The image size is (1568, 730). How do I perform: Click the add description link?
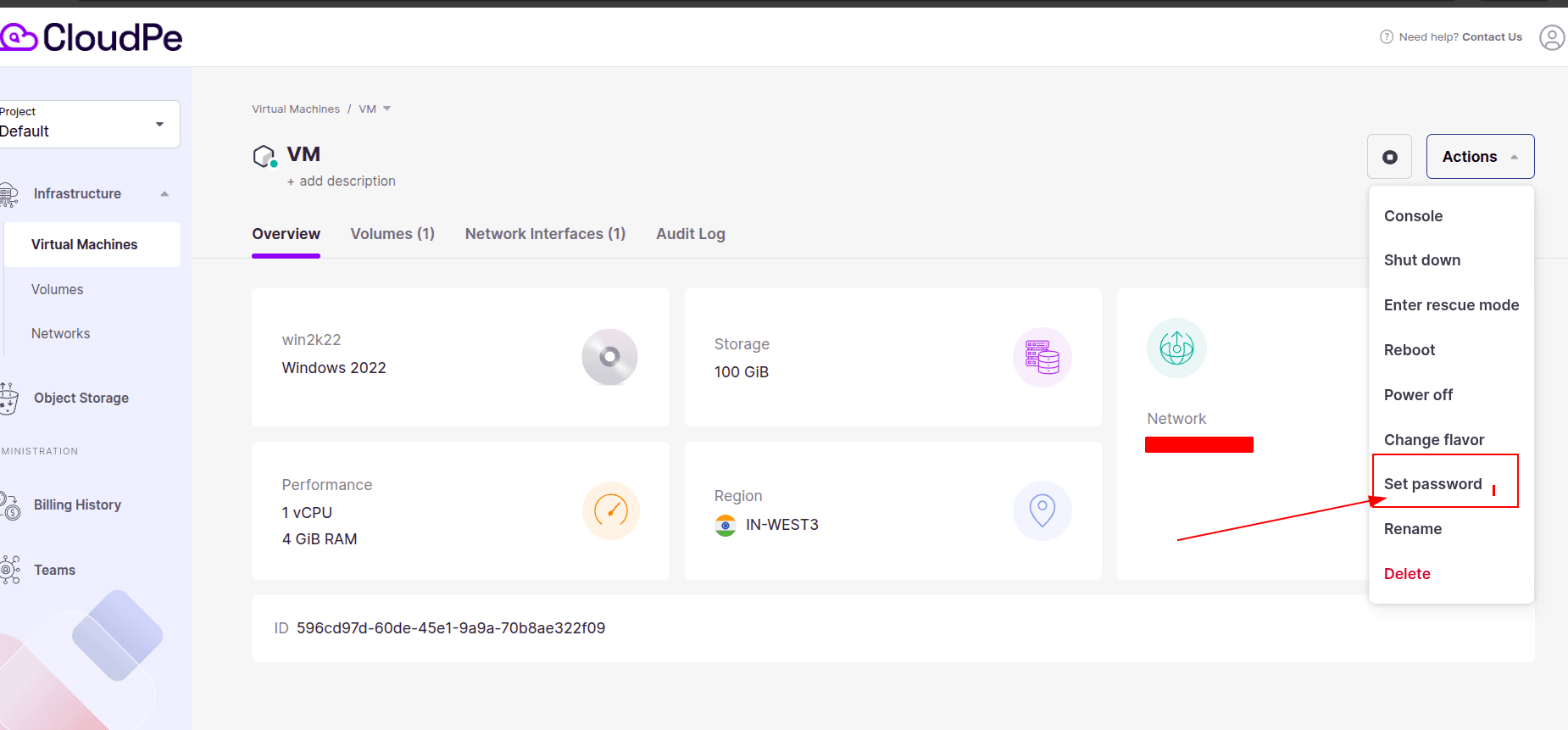click(x=341, y=181)
